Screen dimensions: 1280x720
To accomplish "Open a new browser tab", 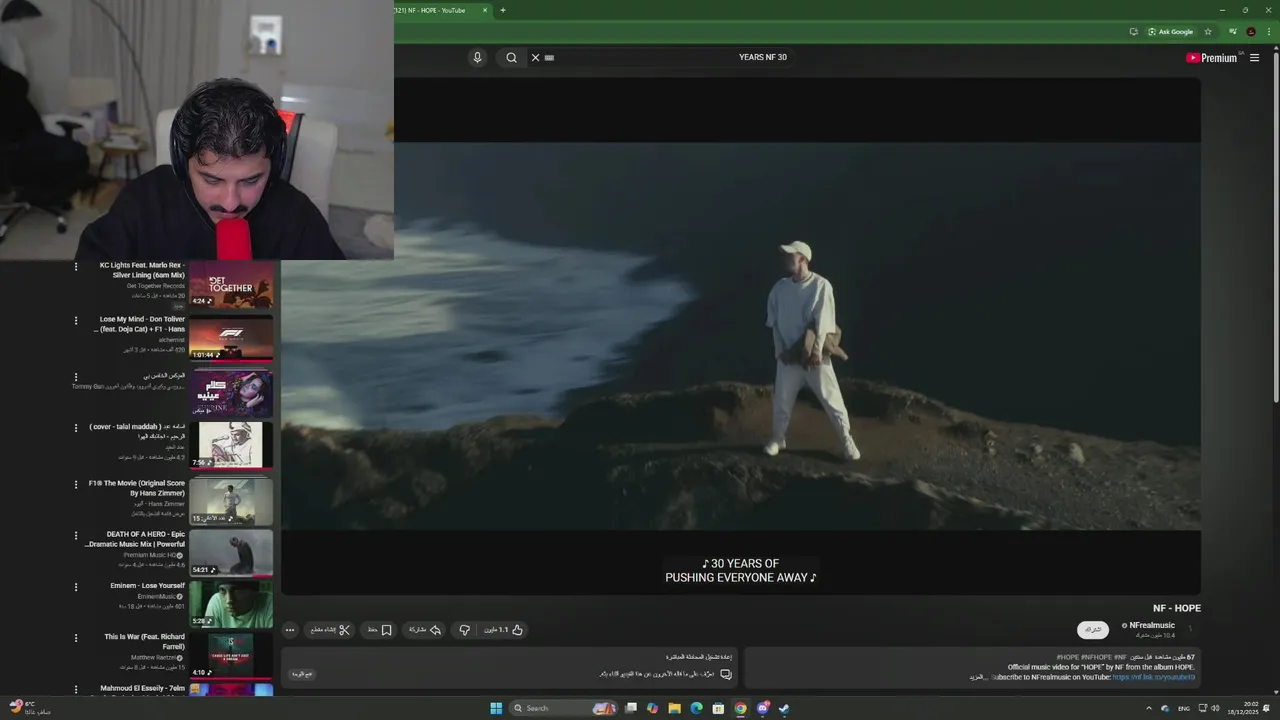I will click(503, 10).
